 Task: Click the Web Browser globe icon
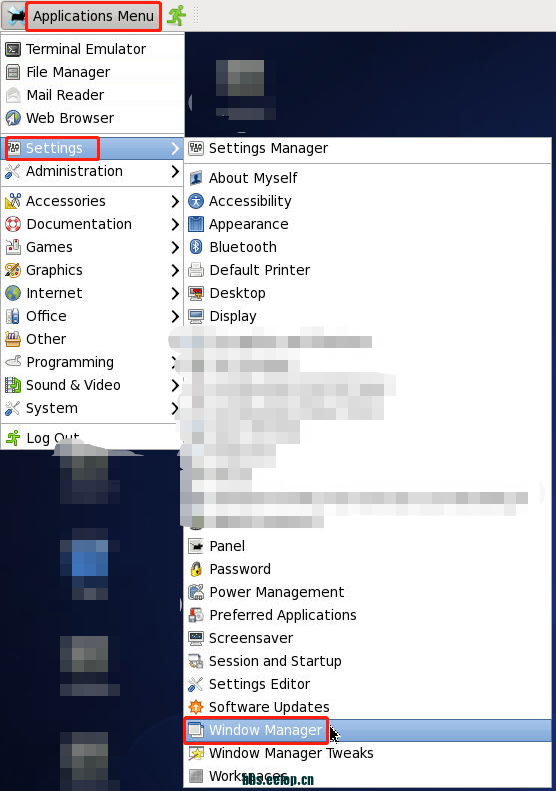(x=13, y=118)
